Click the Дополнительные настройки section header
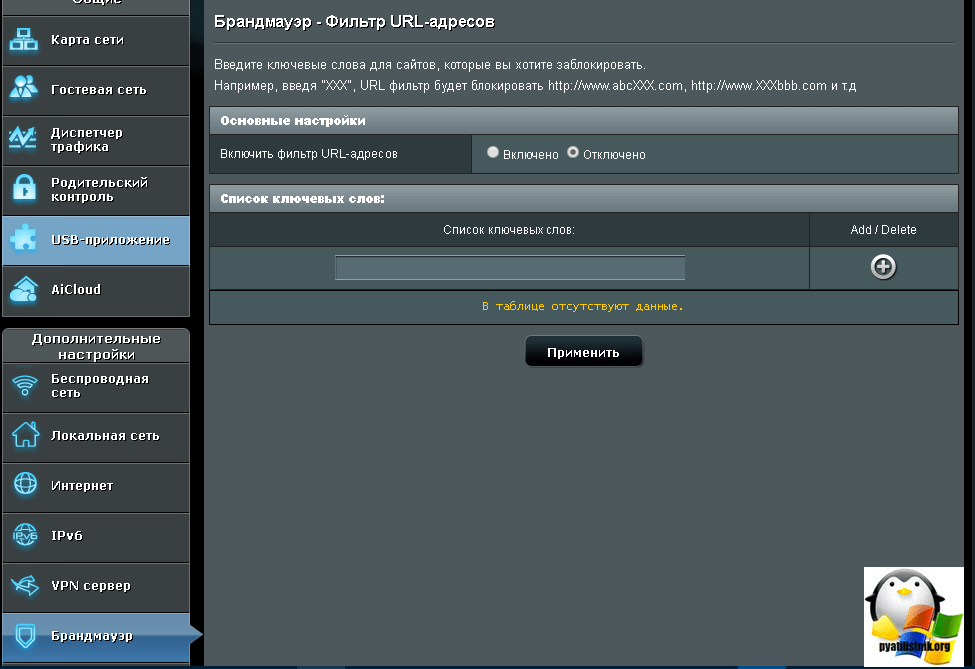Image resolution: width=975 pixels, height=669 pixels. pyautogui.click(x=96, y=346)
